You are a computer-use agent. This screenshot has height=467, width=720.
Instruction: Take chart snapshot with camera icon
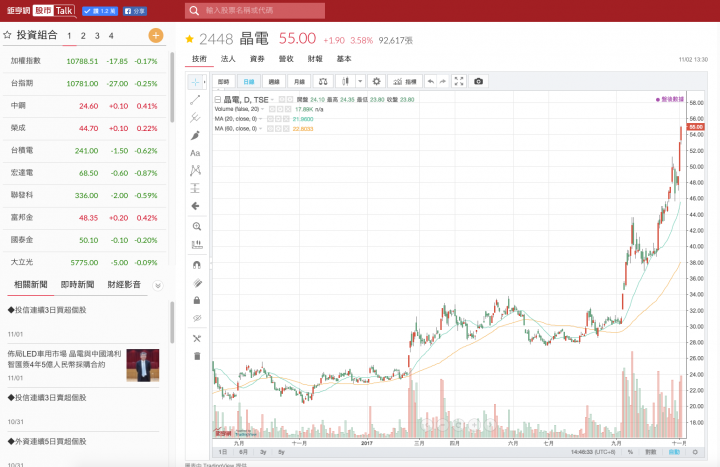pos(478,81)
